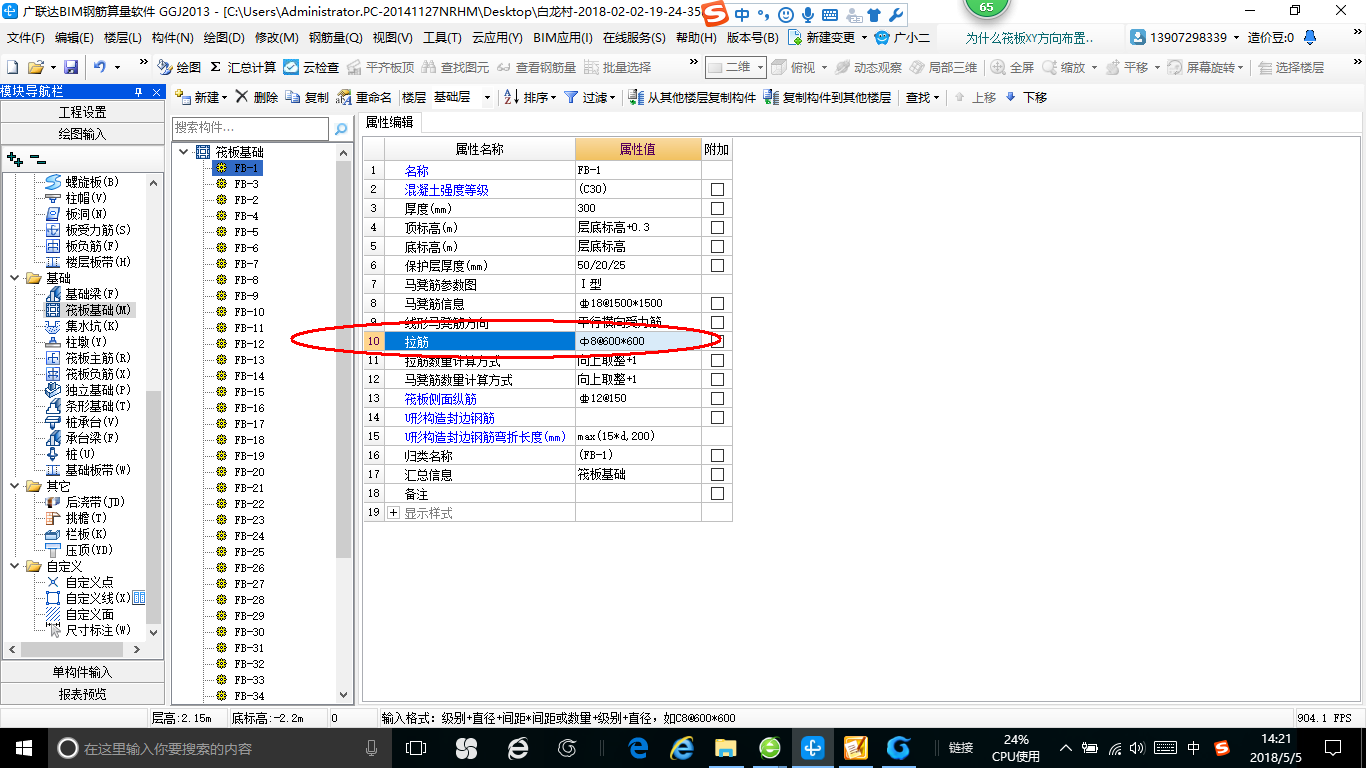1366x768 pixels.
Task: Collapse all with the minus icon
Action: pos(37,158)
